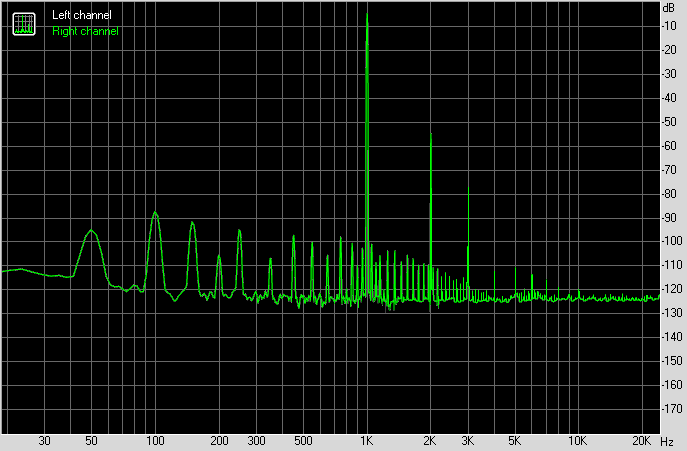Click the "500" frequency axis label
Viewport: 687px width, 451px height.
pyautogui.click(x=303, y=441)
